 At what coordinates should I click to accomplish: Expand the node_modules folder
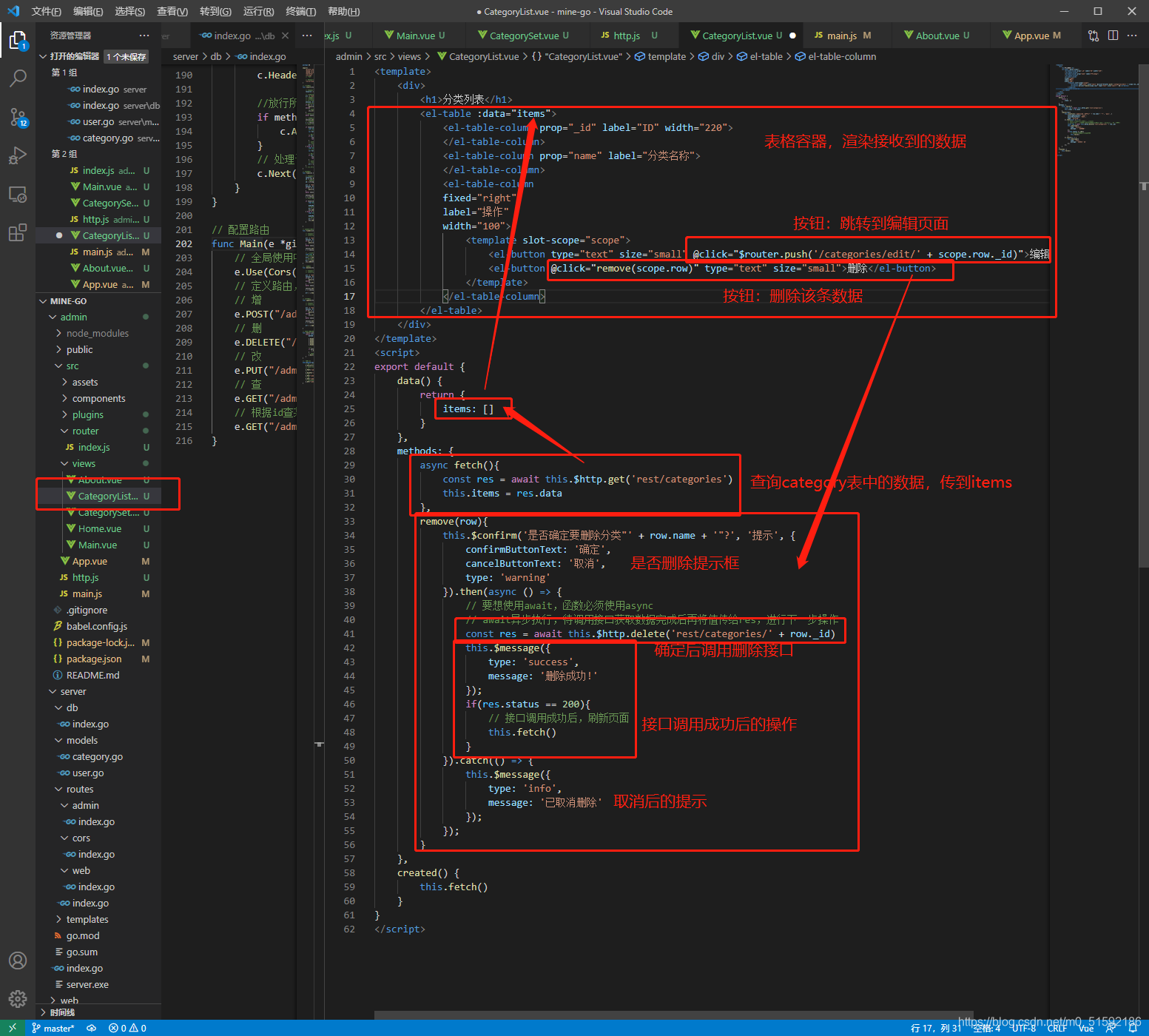pyautogui.click(x=97, y=333)
